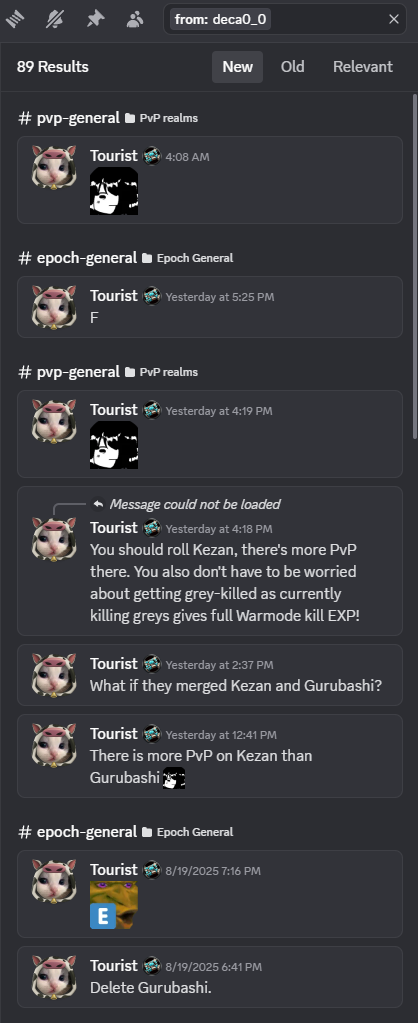This screenshot has width=418, height=1023.
Task: Click the blue E emoji at 7:16 PM
Action: 102,916
